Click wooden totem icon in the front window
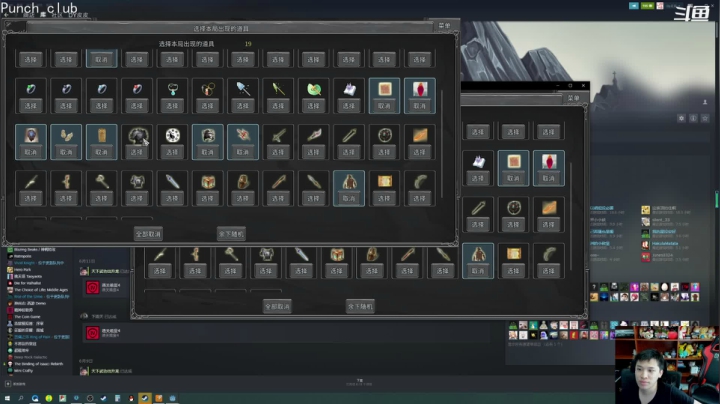Image resolution: width=720 pixels, height=404 pixels. pos(66,182)
